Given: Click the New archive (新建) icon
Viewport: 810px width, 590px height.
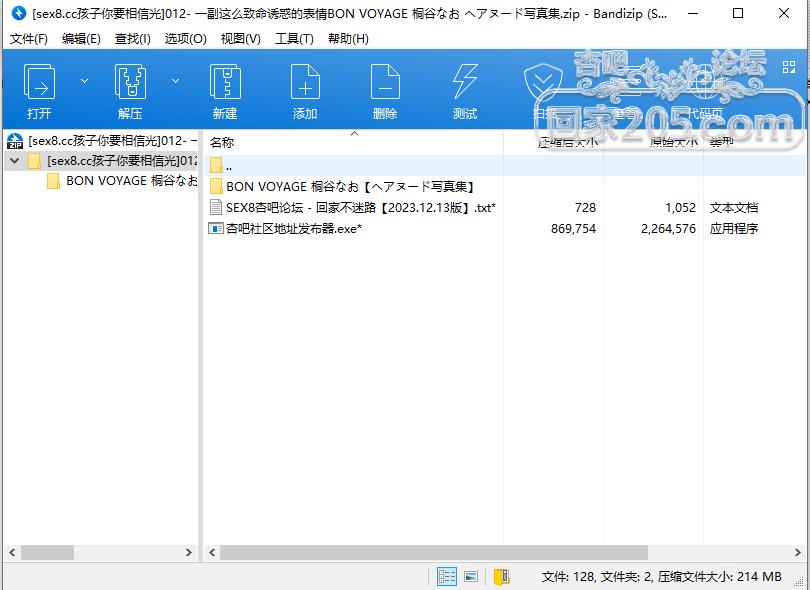Looking at the screenshot, I should 225,82.
